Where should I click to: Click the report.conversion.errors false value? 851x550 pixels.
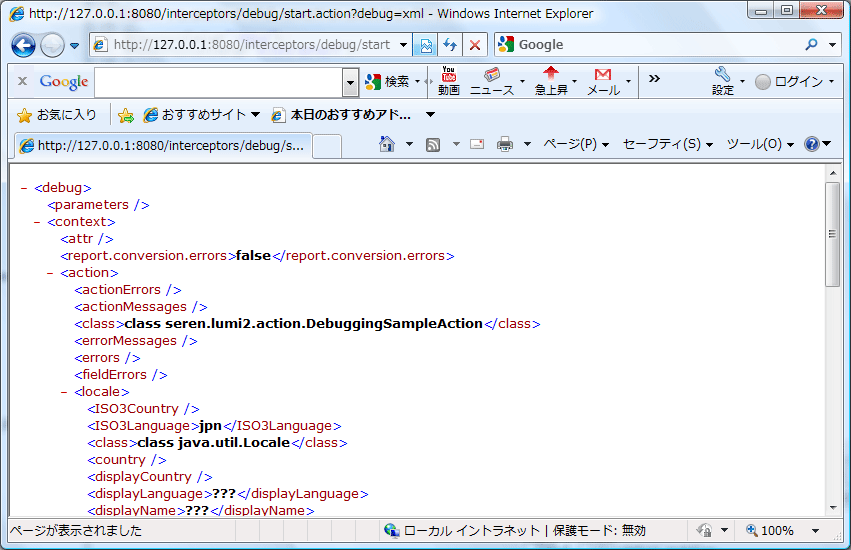point(253,256)
